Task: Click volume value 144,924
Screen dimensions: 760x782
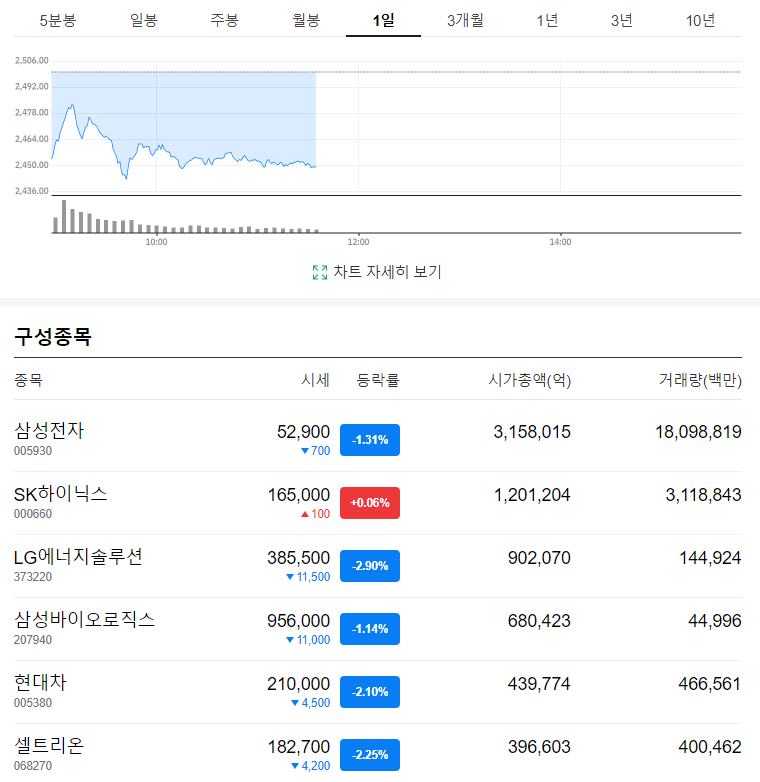Action: (710, 558)
